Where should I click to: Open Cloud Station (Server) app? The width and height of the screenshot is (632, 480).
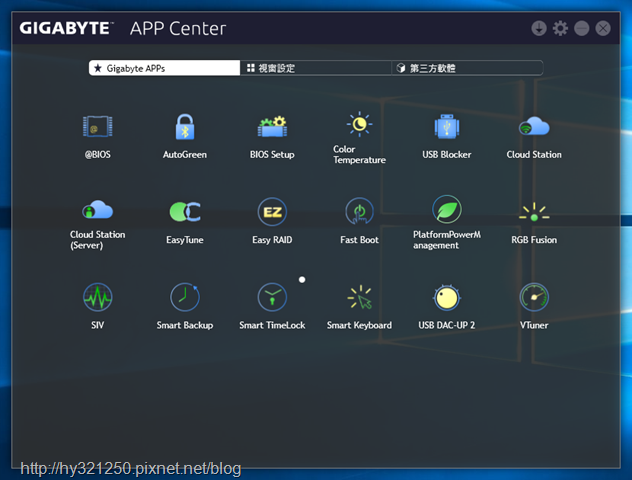[x=97, y=211]
